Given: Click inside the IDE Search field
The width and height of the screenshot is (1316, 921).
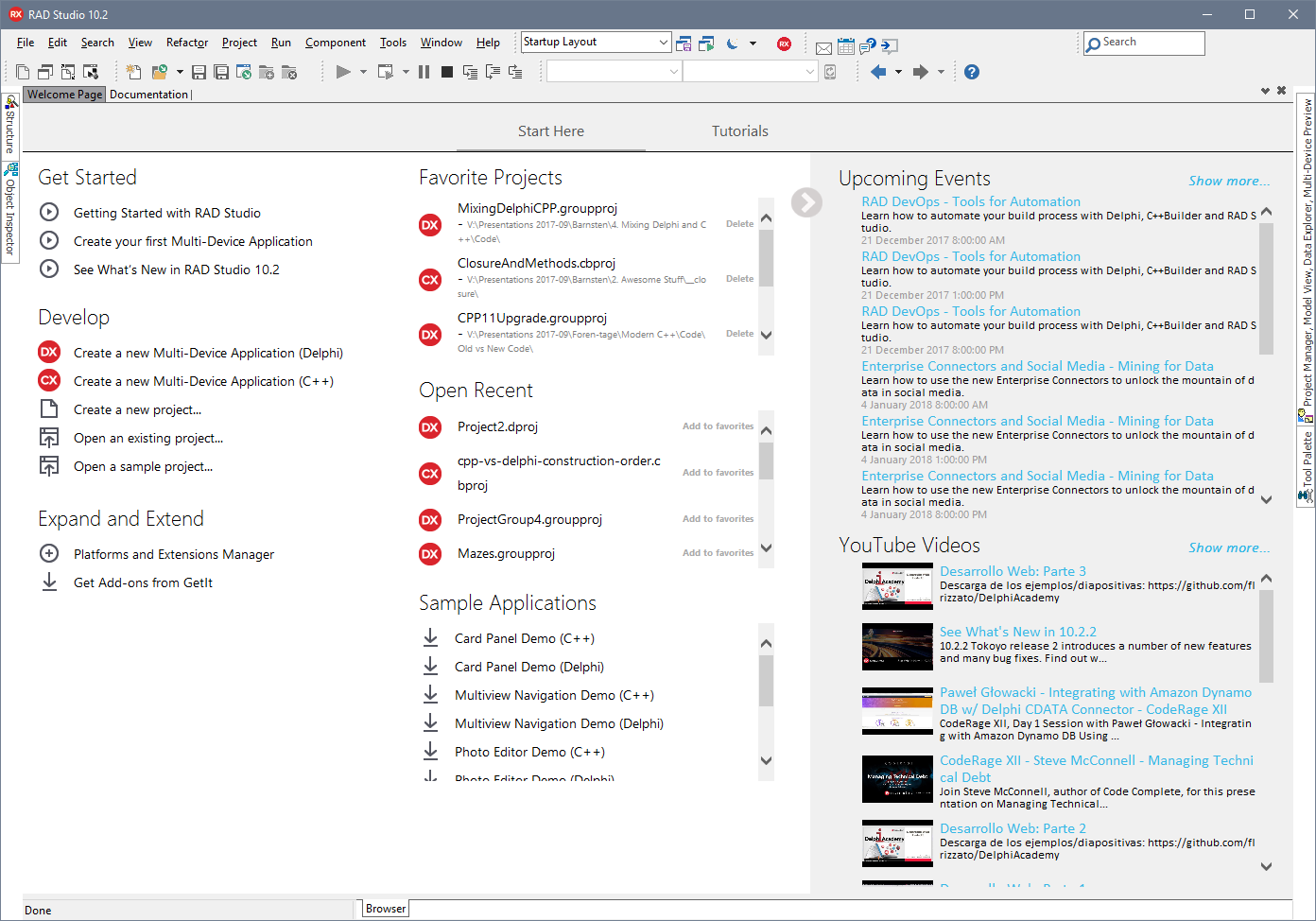Looking at the screenshot, I should [1144, 43].
